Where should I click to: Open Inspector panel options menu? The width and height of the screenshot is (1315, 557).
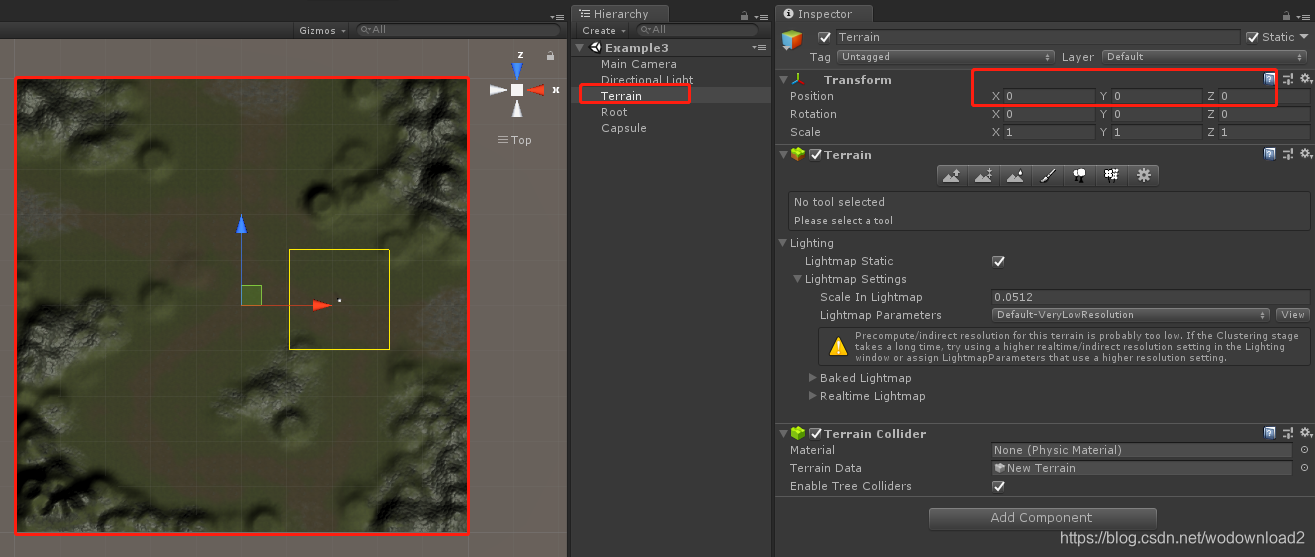(1303, 16)
